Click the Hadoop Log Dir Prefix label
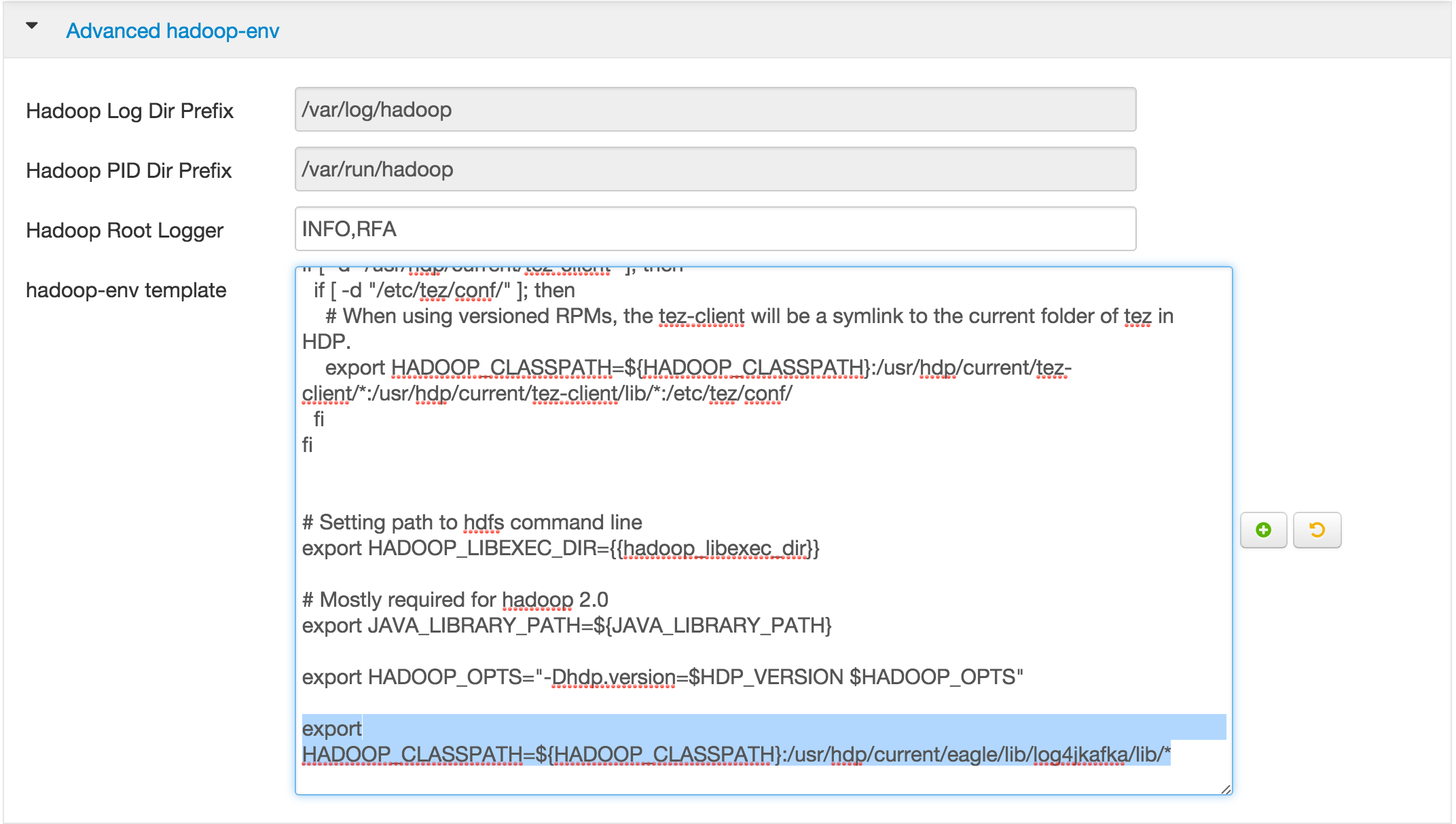The height and width of the screenshot is (824, 1456). (129, 111)
